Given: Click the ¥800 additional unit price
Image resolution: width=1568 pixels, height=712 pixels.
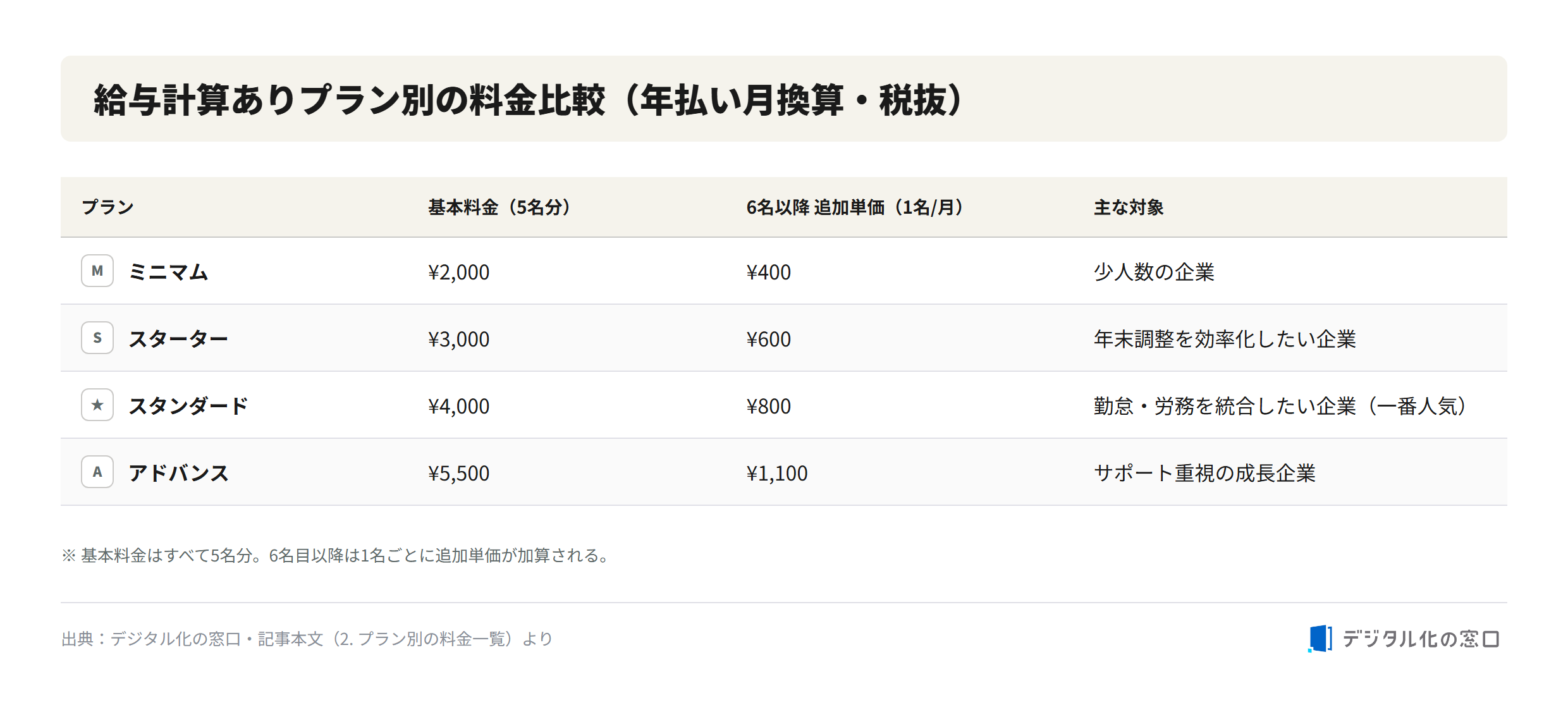Looking at the screenshot, I should [x=769, y=406].
